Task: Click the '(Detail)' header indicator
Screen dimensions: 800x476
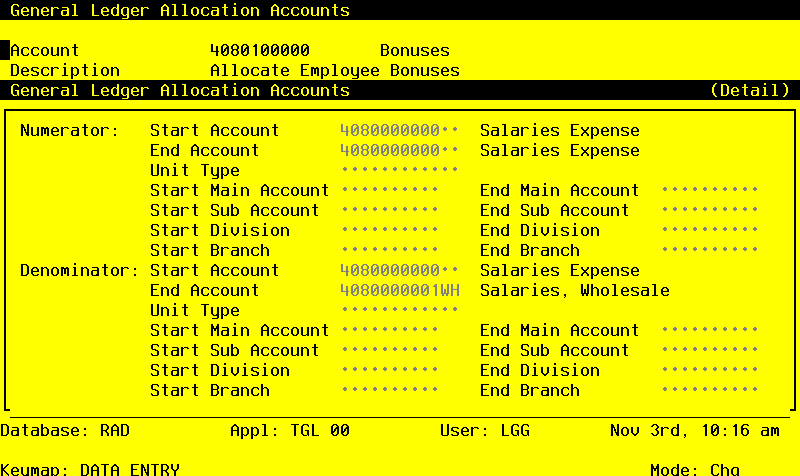Action: [x=750, y=90]
